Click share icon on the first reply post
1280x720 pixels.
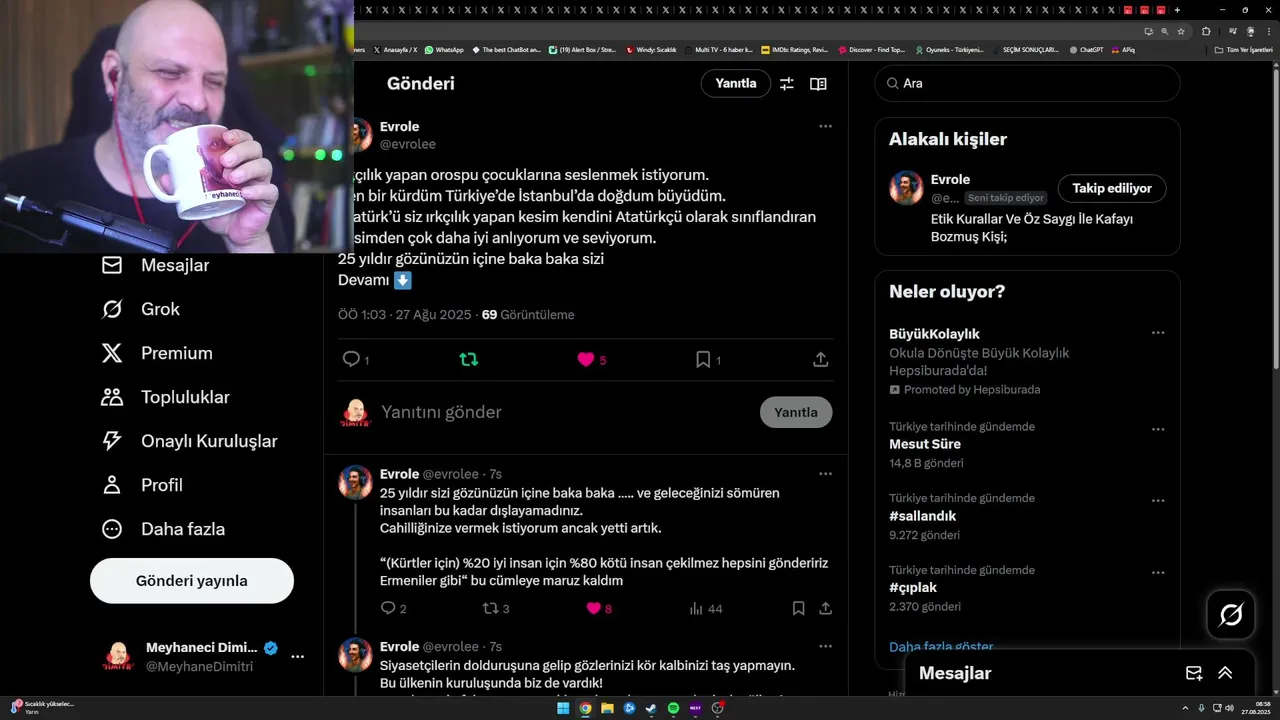point(825,608)
